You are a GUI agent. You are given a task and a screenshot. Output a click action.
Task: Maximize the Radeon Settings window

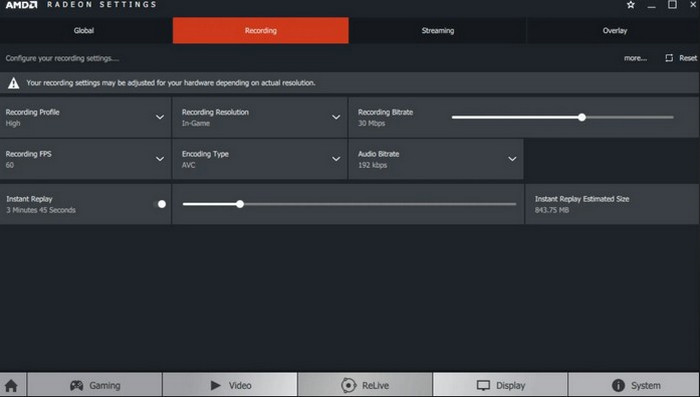pos(672,5)
